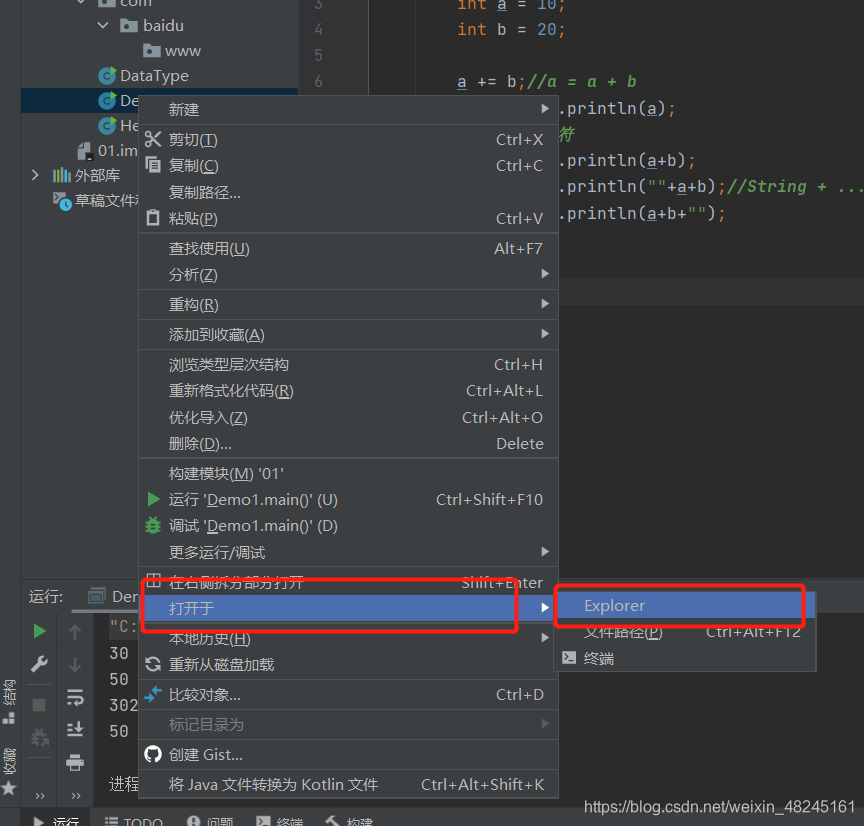Expand the 外部库 node

pyautogui.click(x=35, y=175)
